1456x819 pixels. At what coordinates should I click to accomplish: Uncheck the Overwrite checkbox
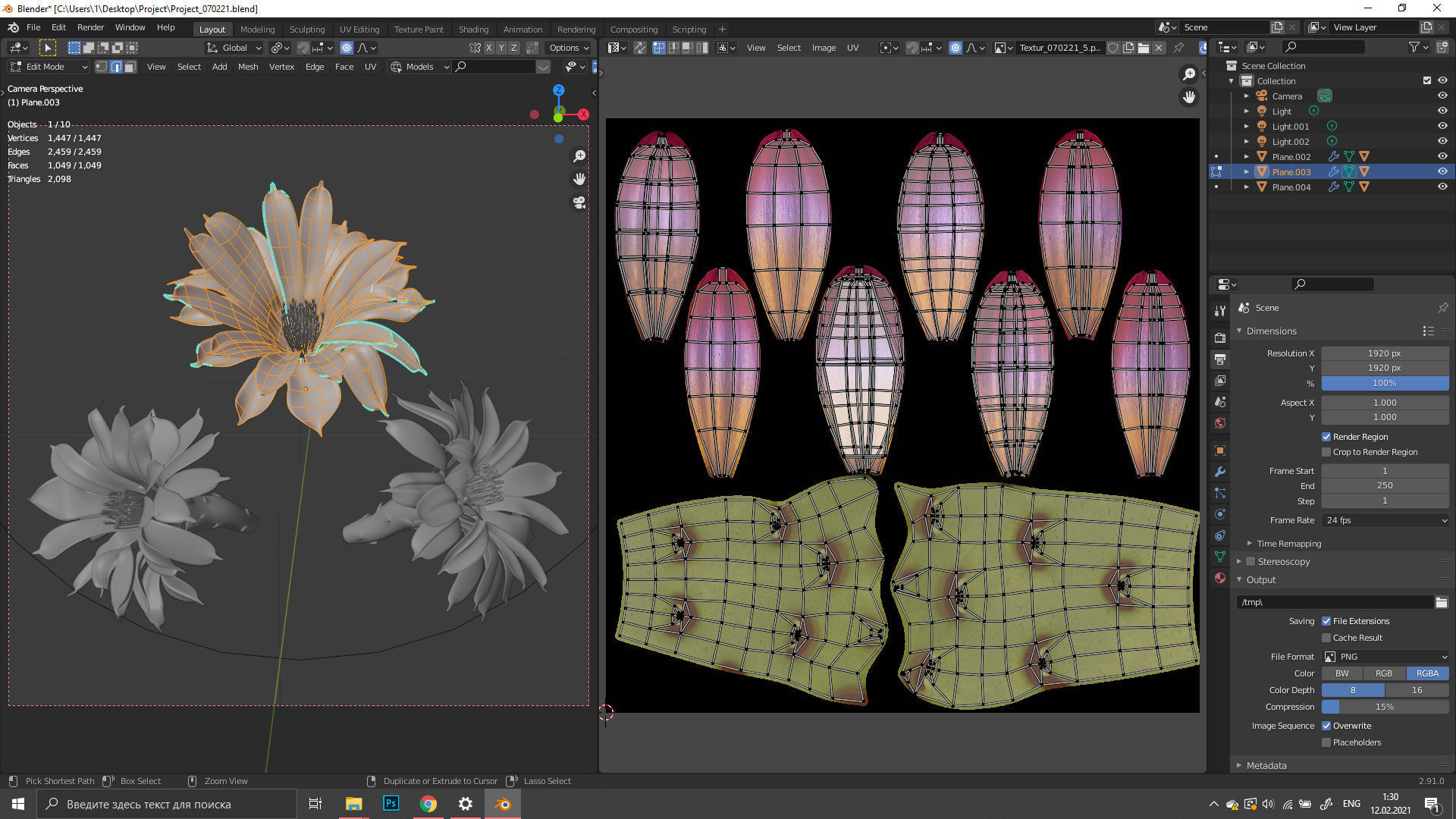[x=1326, y=726]
